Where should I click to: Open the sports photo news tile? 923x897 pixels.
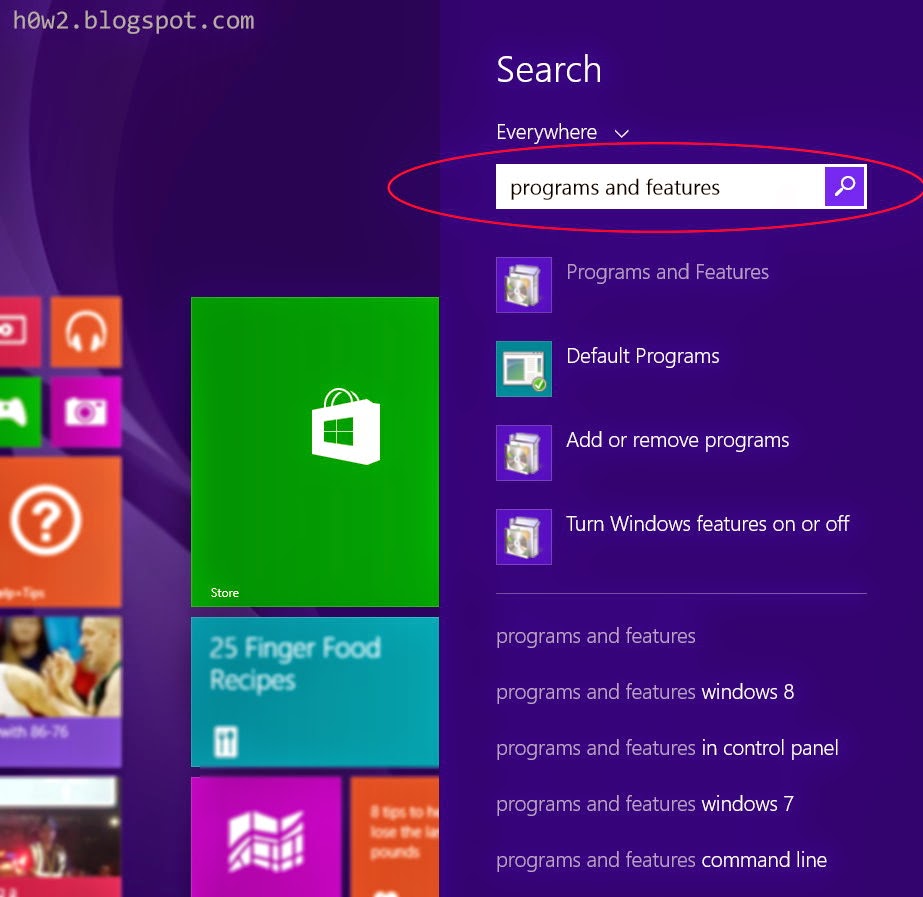click(x=61, y=692)
